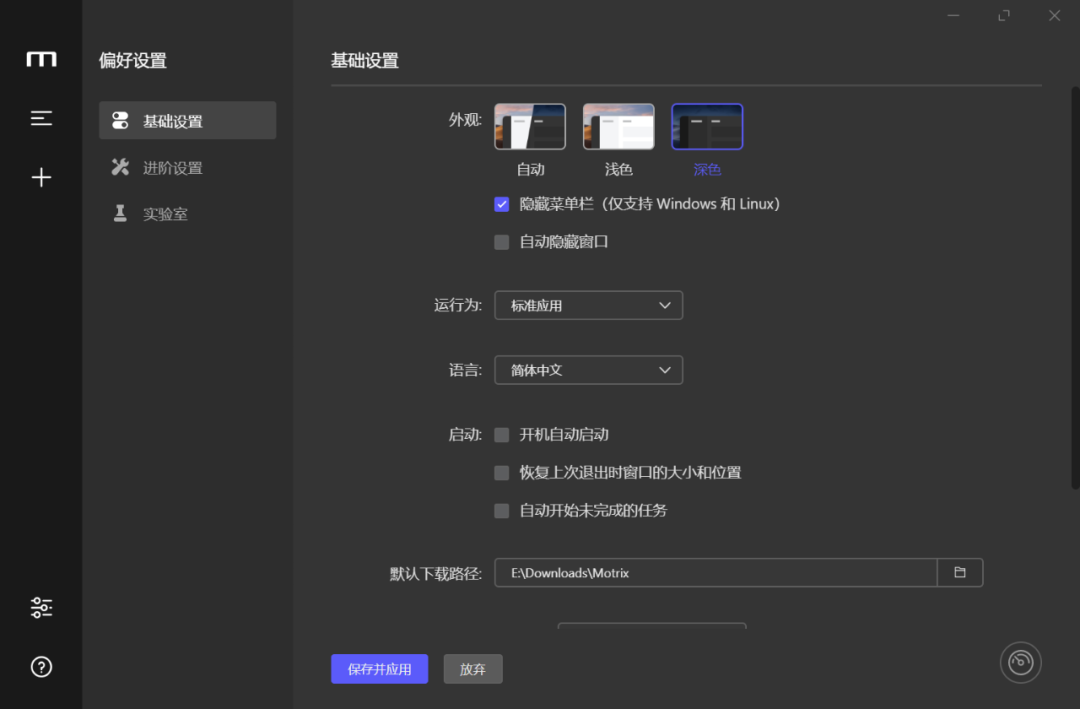Click the Motrix logo icon

pyautogui.click(x=41, y=59)
